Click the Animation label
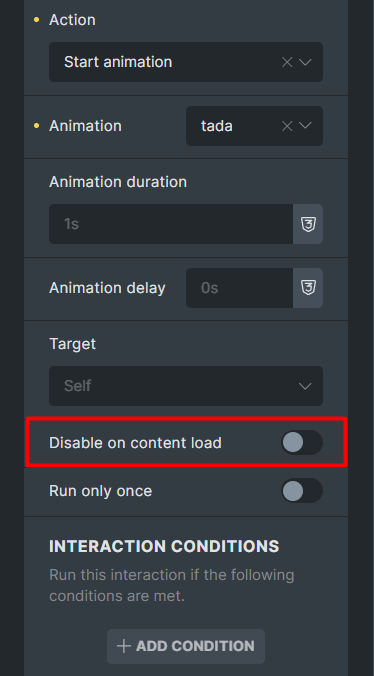374x676 pixels. point(85,126)
